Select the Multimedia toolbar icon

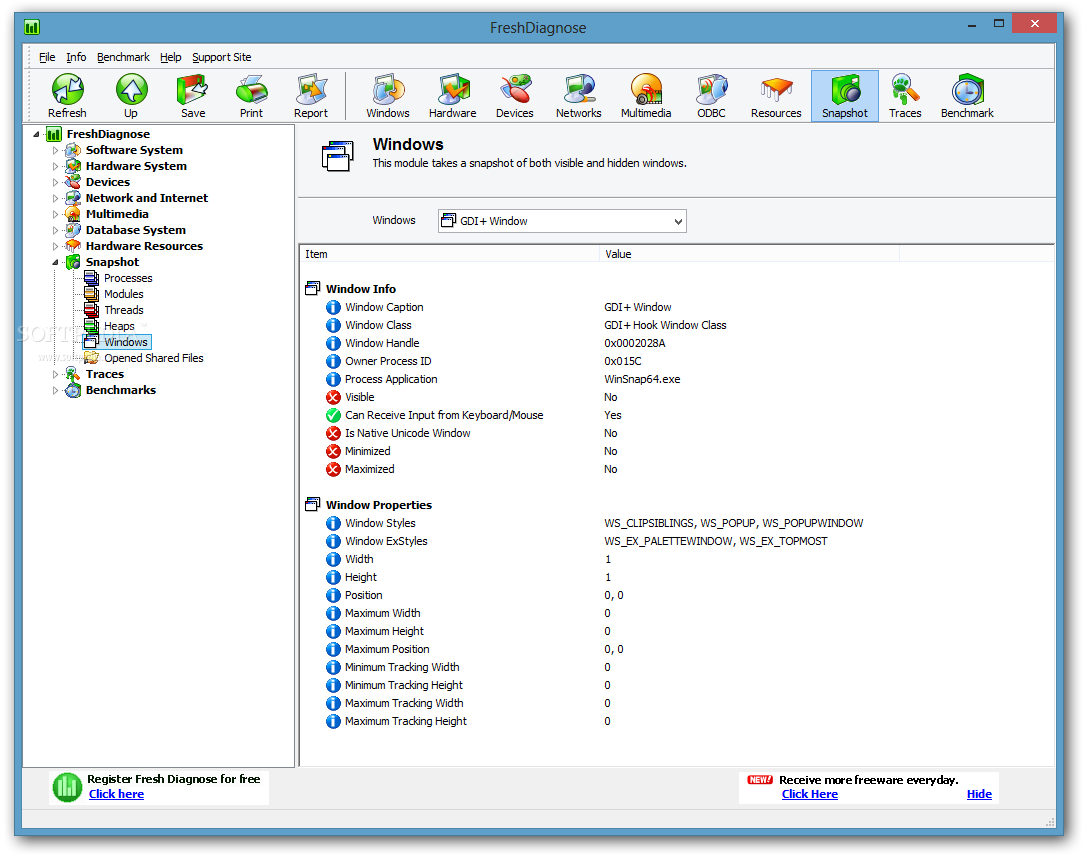coord(646,95)
